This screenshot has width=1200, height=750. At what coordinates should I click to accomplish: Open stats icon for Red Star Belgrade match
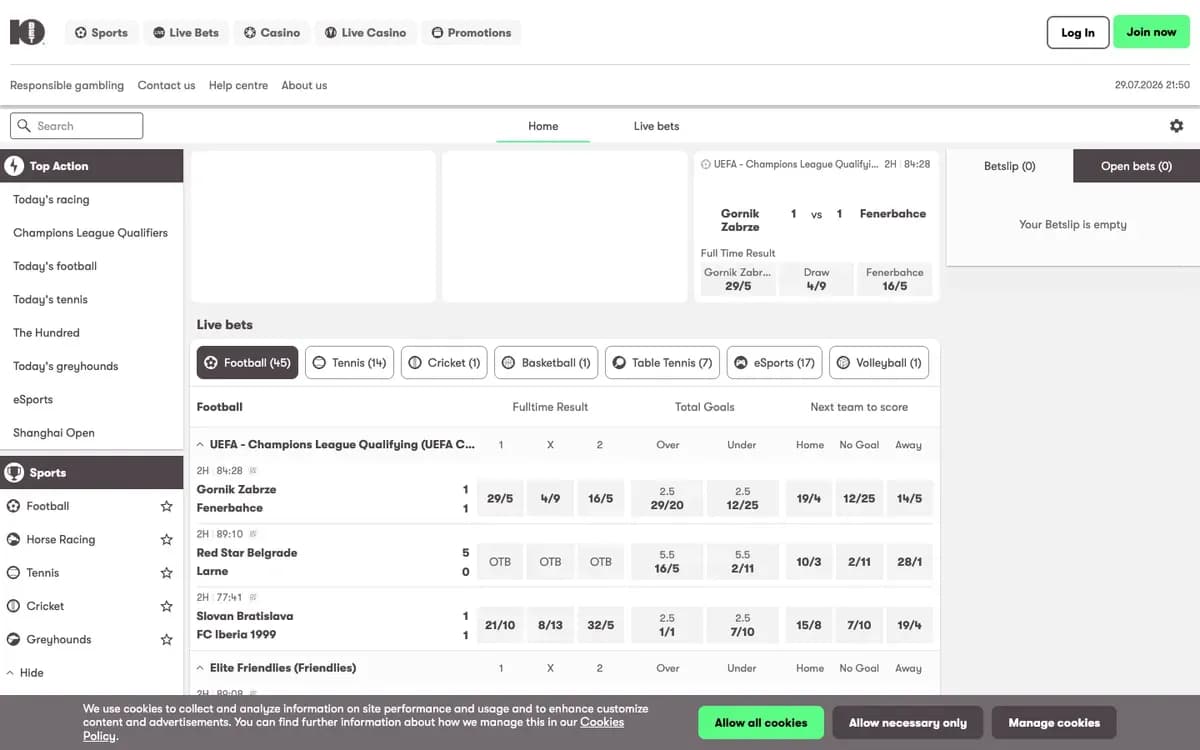pyautogui.click(x=253, y=534)
